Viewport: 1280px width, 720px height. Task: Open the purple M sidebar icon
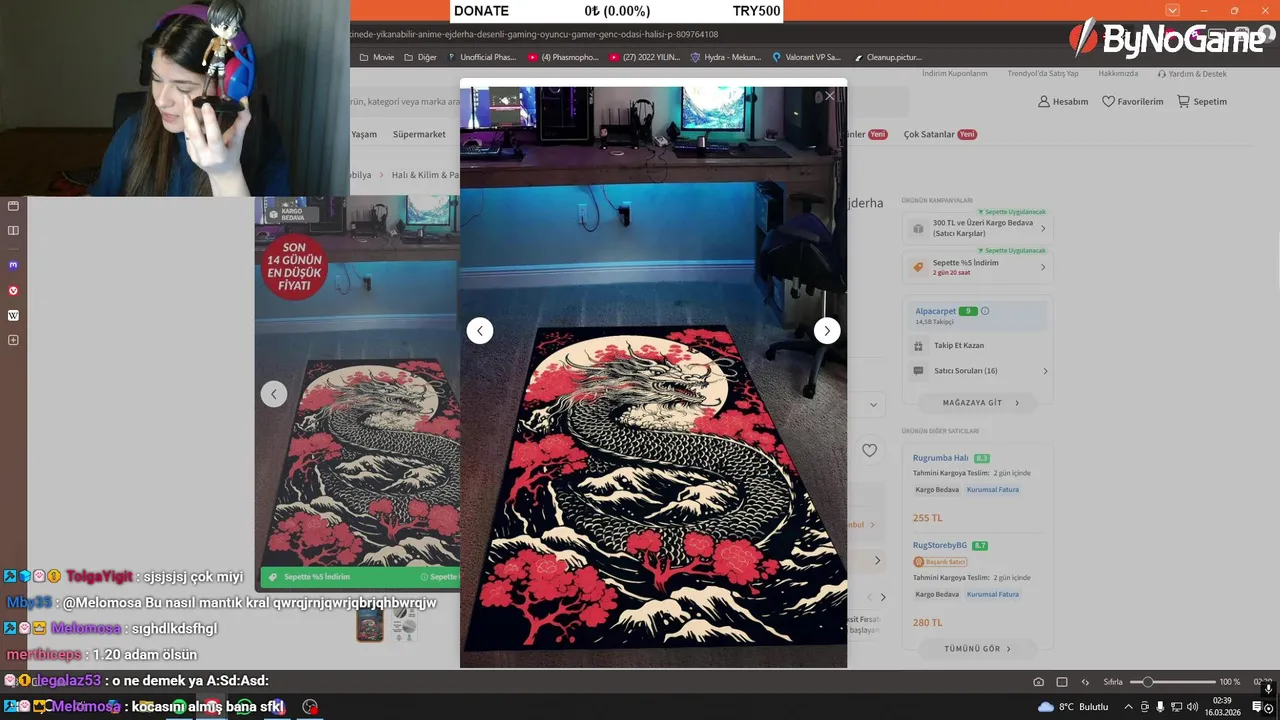[13, 266]
